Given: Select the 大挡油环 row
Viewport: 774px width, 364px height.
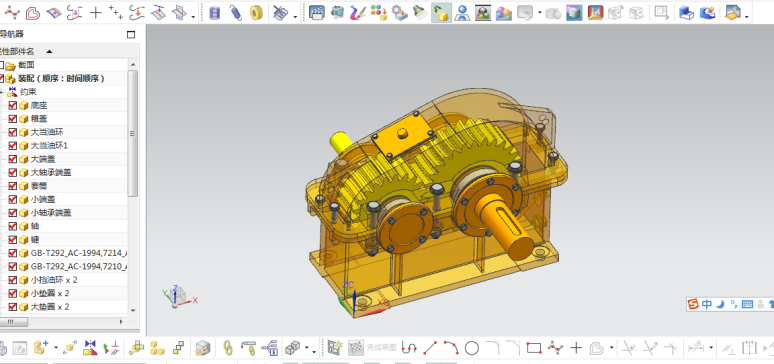Looking at the screenshot, I should pos(47,132).
